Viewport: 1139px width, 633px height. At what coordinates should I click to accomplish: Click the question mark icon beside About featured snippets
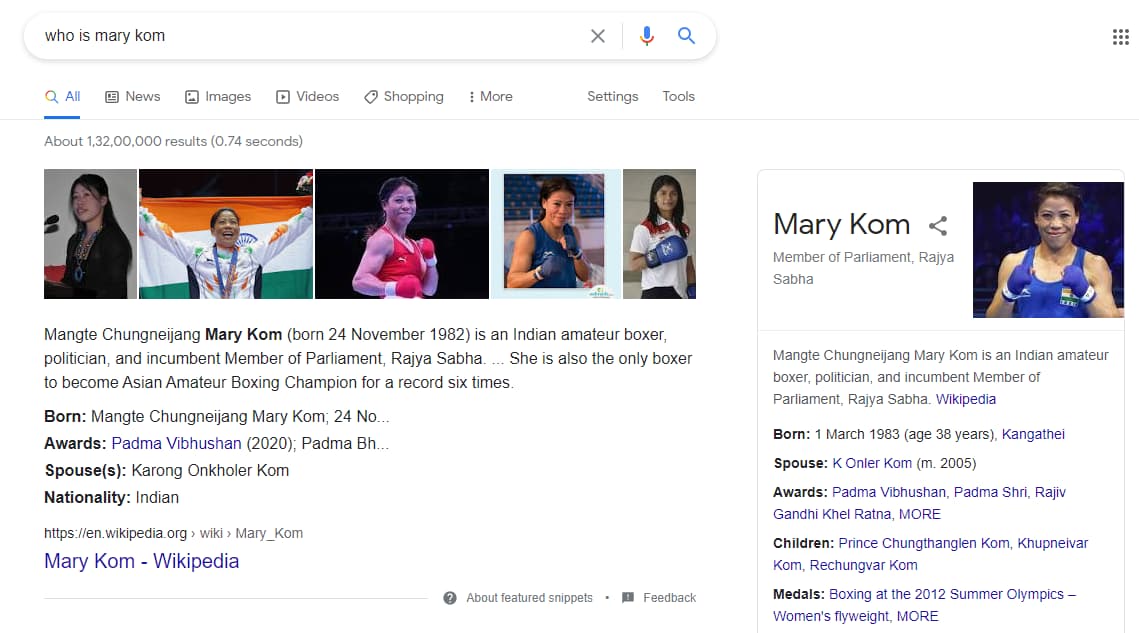coord(450,597)
